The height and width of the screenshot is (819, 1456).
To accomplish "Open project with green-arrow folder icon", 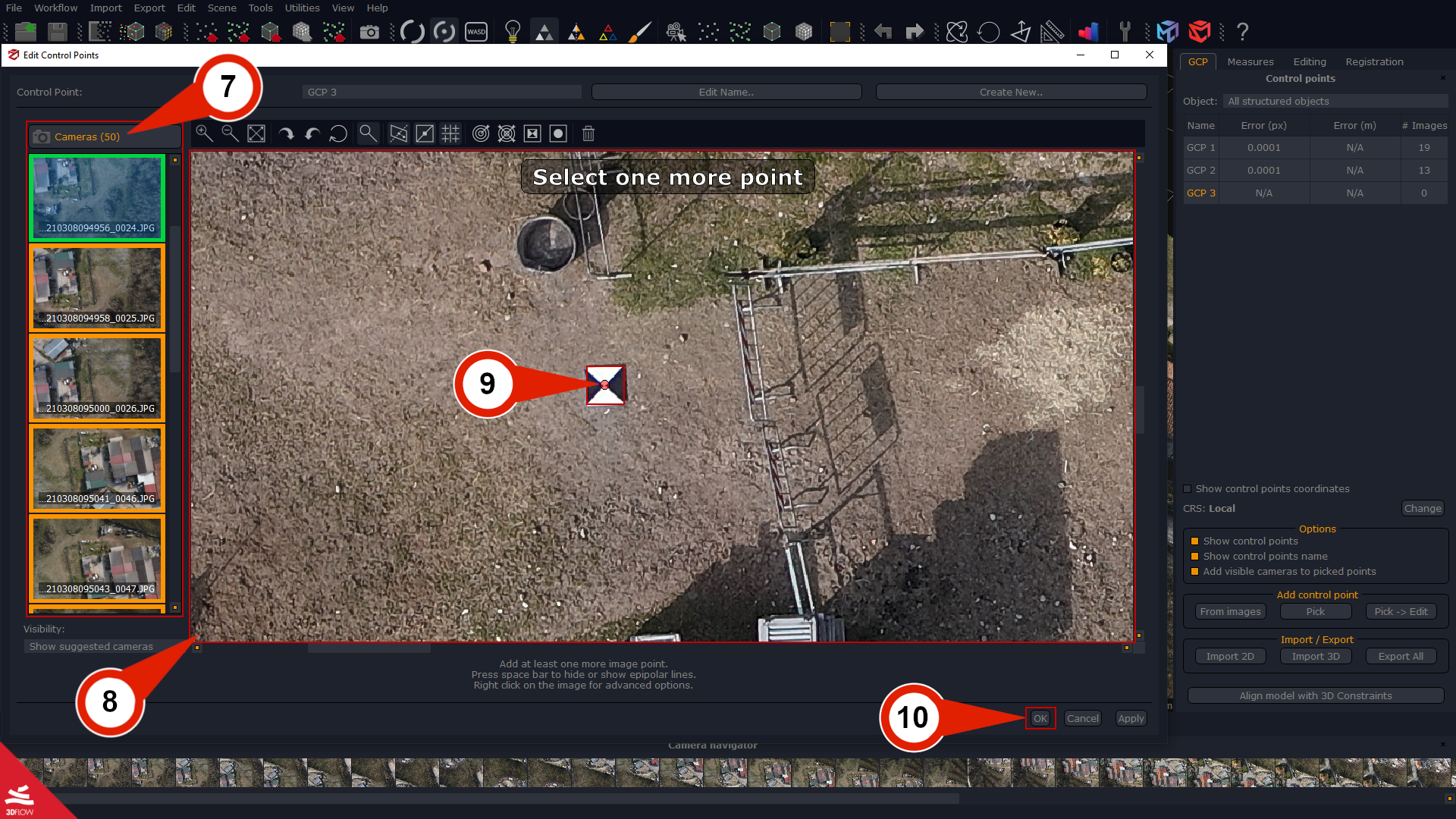I will point(26,31).
